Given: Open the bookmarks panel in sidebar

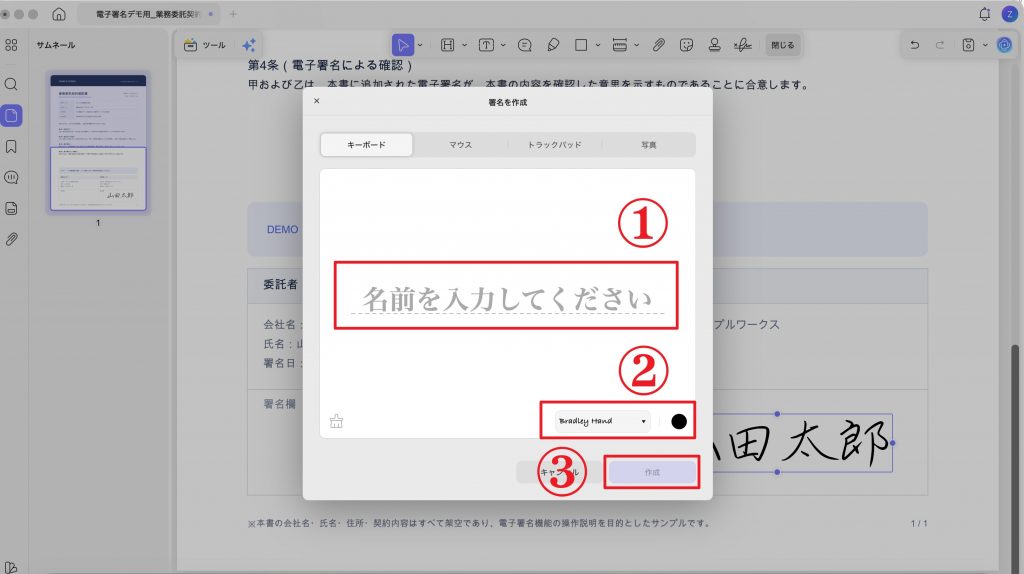Looking at the screenshot, I should click(x=11, y=146).
